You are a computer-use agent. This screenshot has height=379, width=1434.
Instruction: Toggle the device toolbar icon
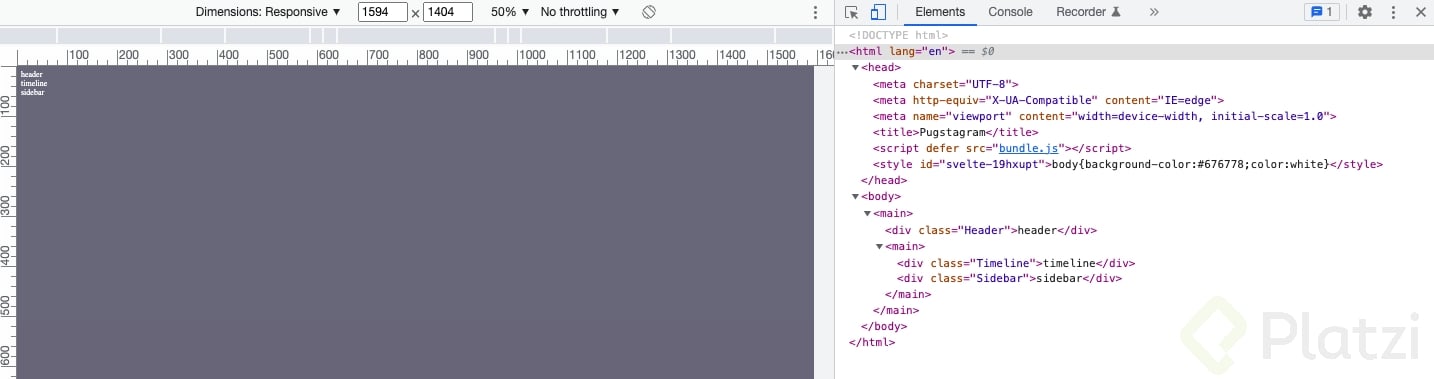tap(878, 12)
